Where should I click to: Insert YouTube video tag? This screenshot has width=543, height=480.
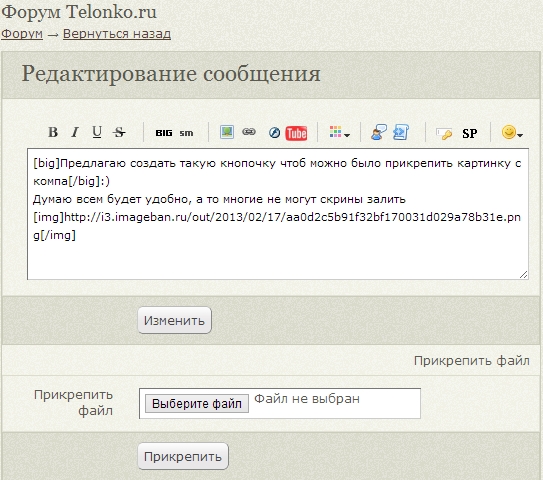pyautogui.click(x=296, y=133)
